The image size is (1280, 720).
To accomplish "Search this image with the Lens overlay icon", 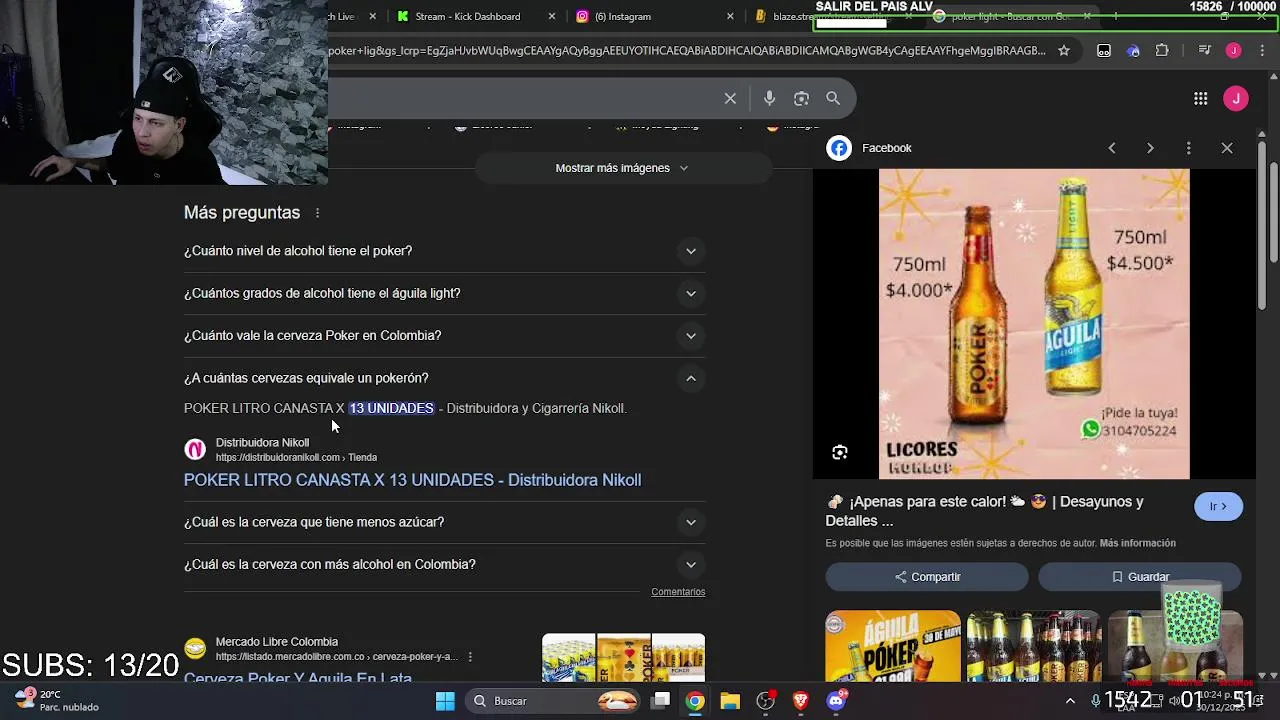I will click(840, 452).
